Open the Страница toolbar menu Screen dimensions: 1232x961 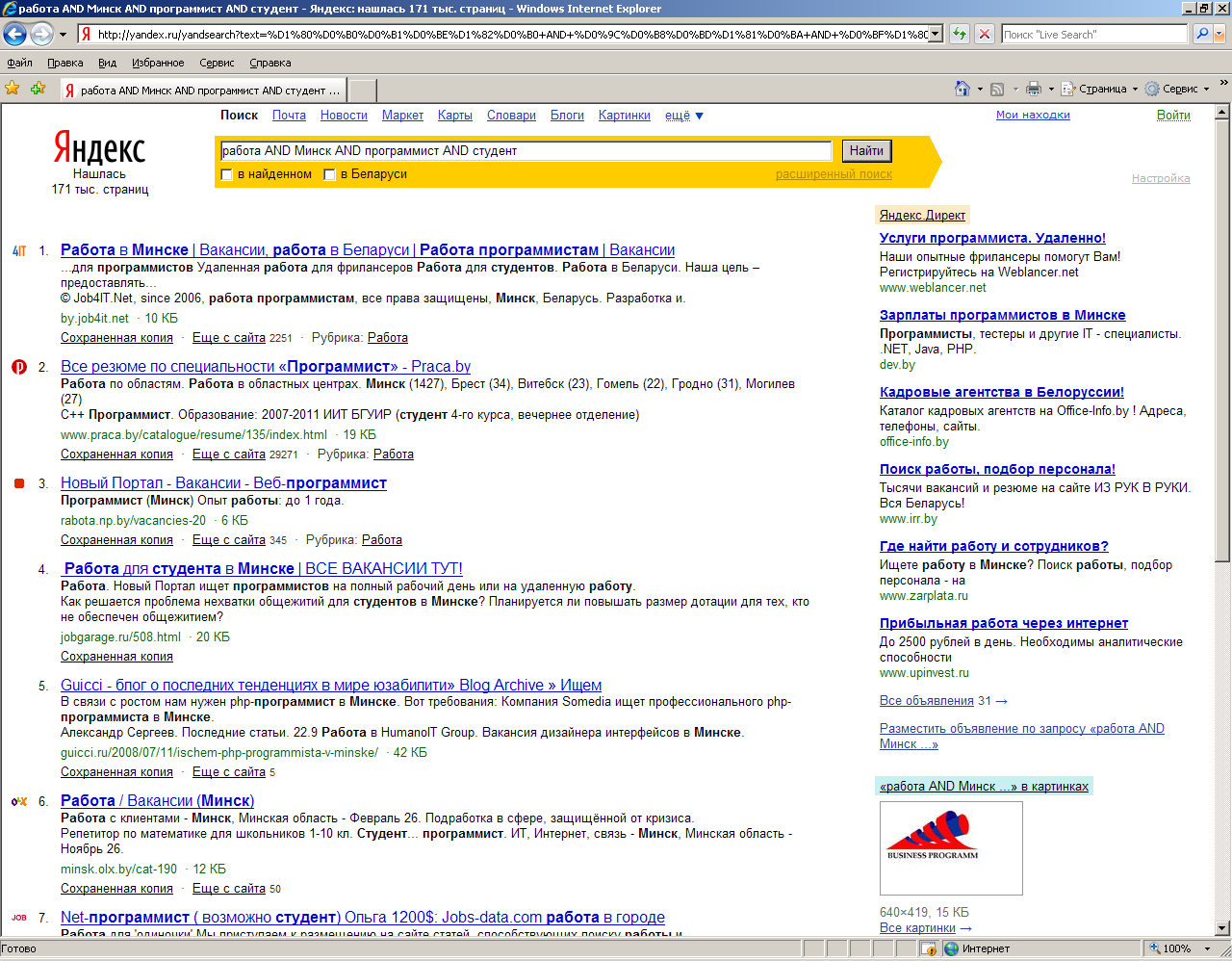pyautogui.click(x=1099, y=89)
